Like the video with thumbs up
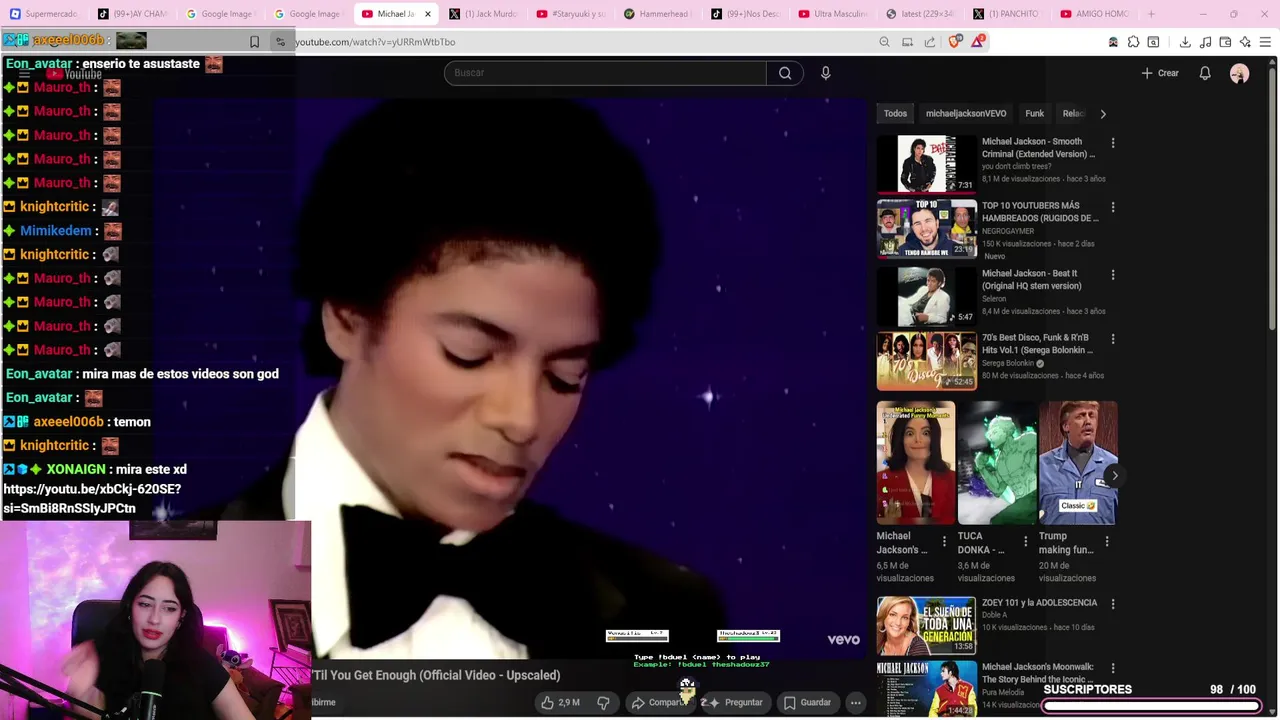This screenshot has width=1280, height=720. pyautogui.click(x=559, y=702)
